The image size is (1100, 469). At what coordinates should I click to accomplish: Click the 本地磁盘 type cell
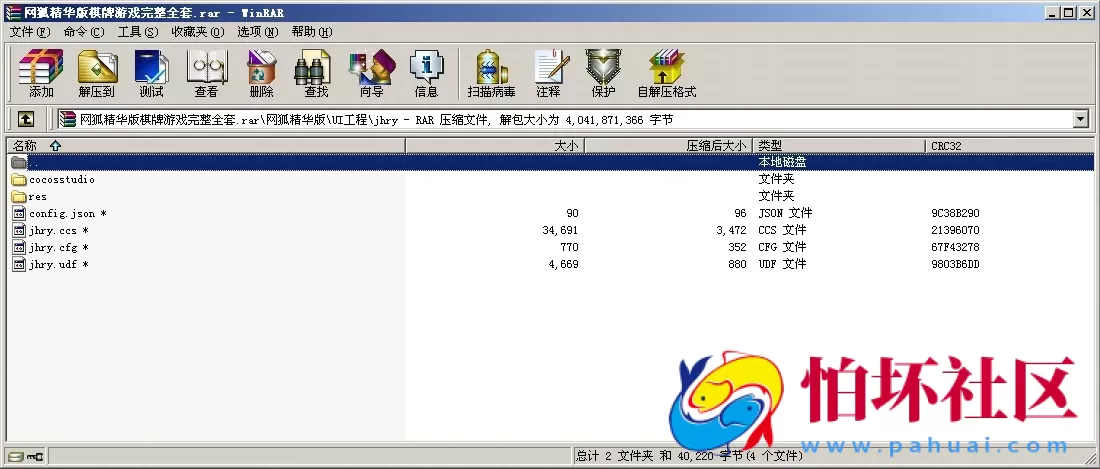(x=782, y=162)
